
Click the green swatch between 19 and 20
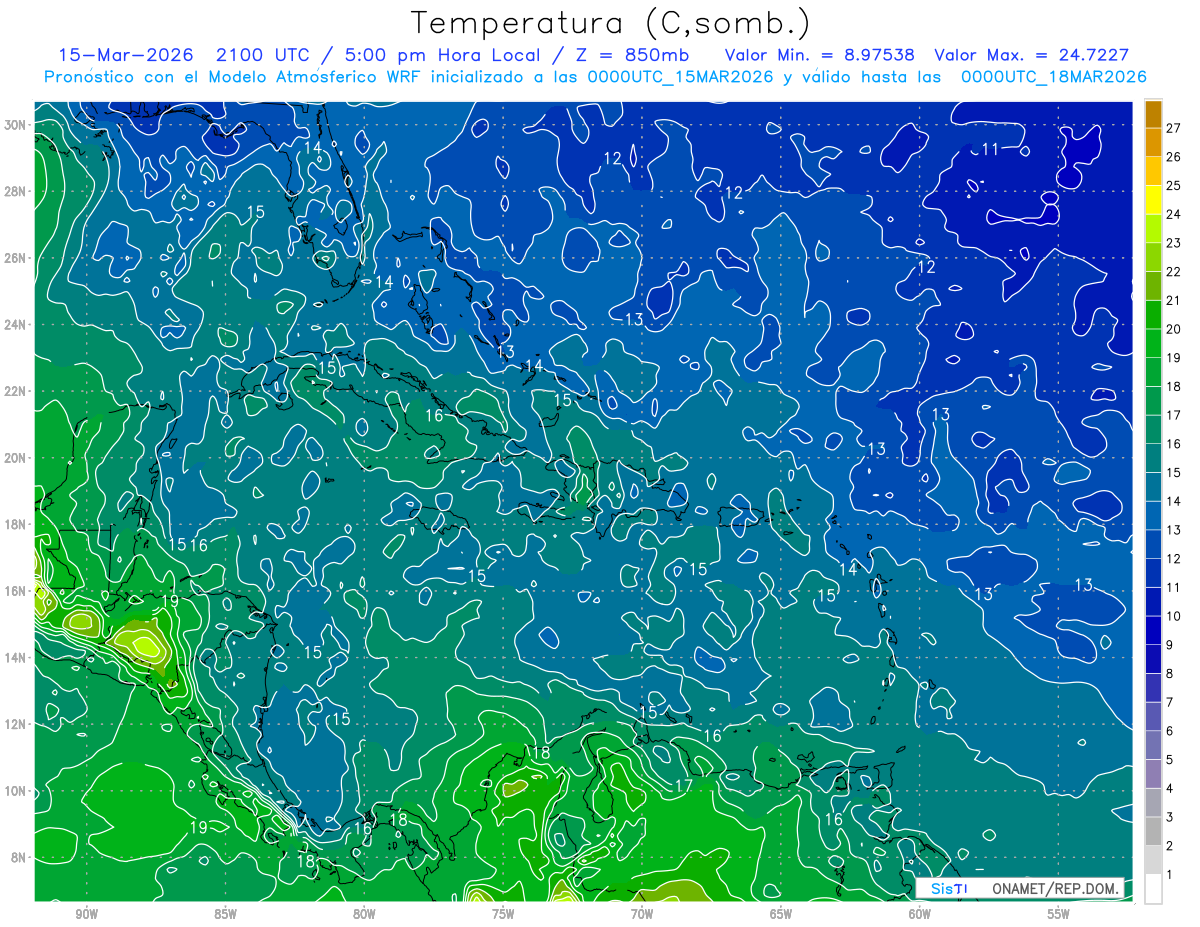[x=1153, y=343]
